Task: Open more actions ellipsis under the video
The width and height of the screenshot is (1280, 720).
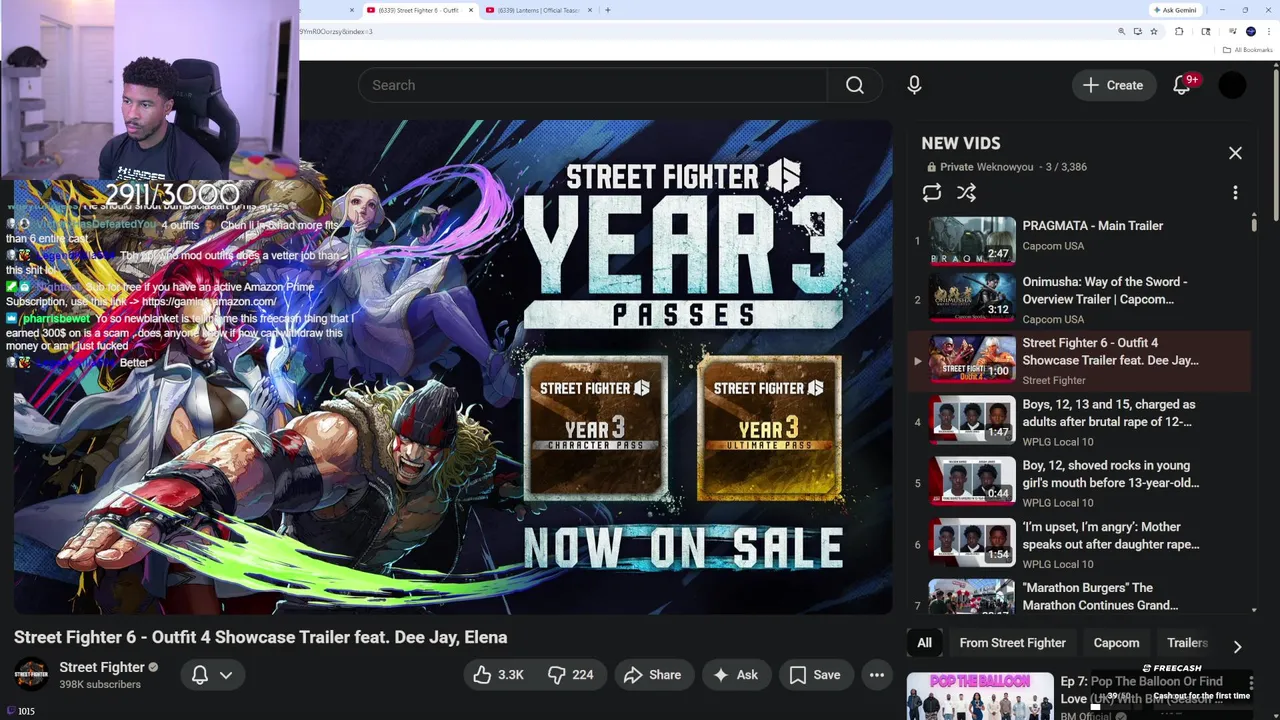Action: [x=877, y=675]
